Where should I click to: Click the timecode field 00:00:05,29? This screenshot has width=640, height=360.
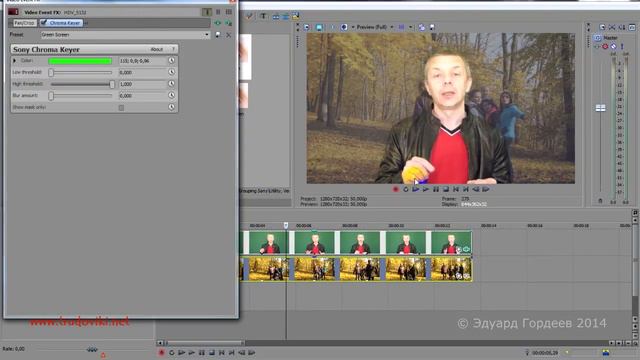pyautogui.click(x=545, y=353)
